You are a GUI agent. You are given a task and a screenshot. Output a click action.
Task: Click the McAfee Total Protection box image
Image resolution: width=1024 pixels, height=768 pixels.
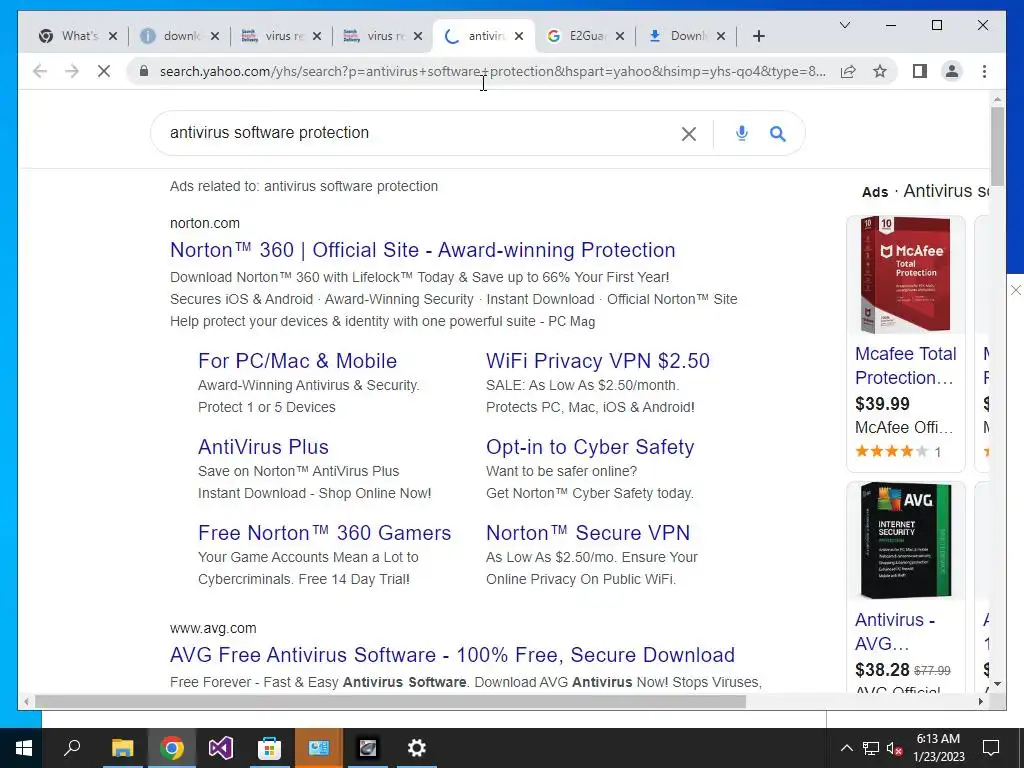905,274
